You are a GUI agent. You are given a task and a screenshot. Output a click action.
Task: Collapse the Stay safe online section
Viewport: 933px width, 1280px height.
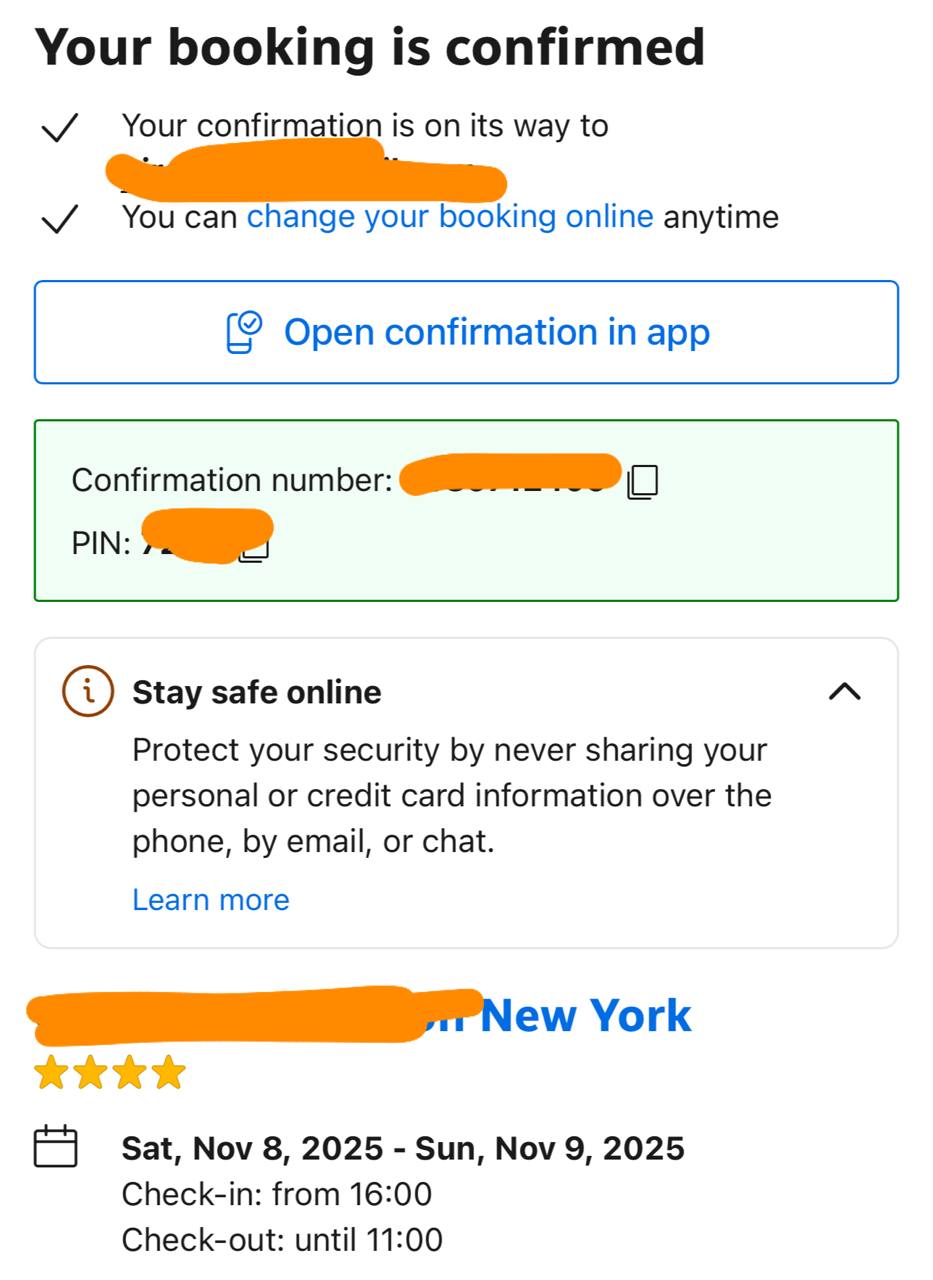[x=845, y=691]
